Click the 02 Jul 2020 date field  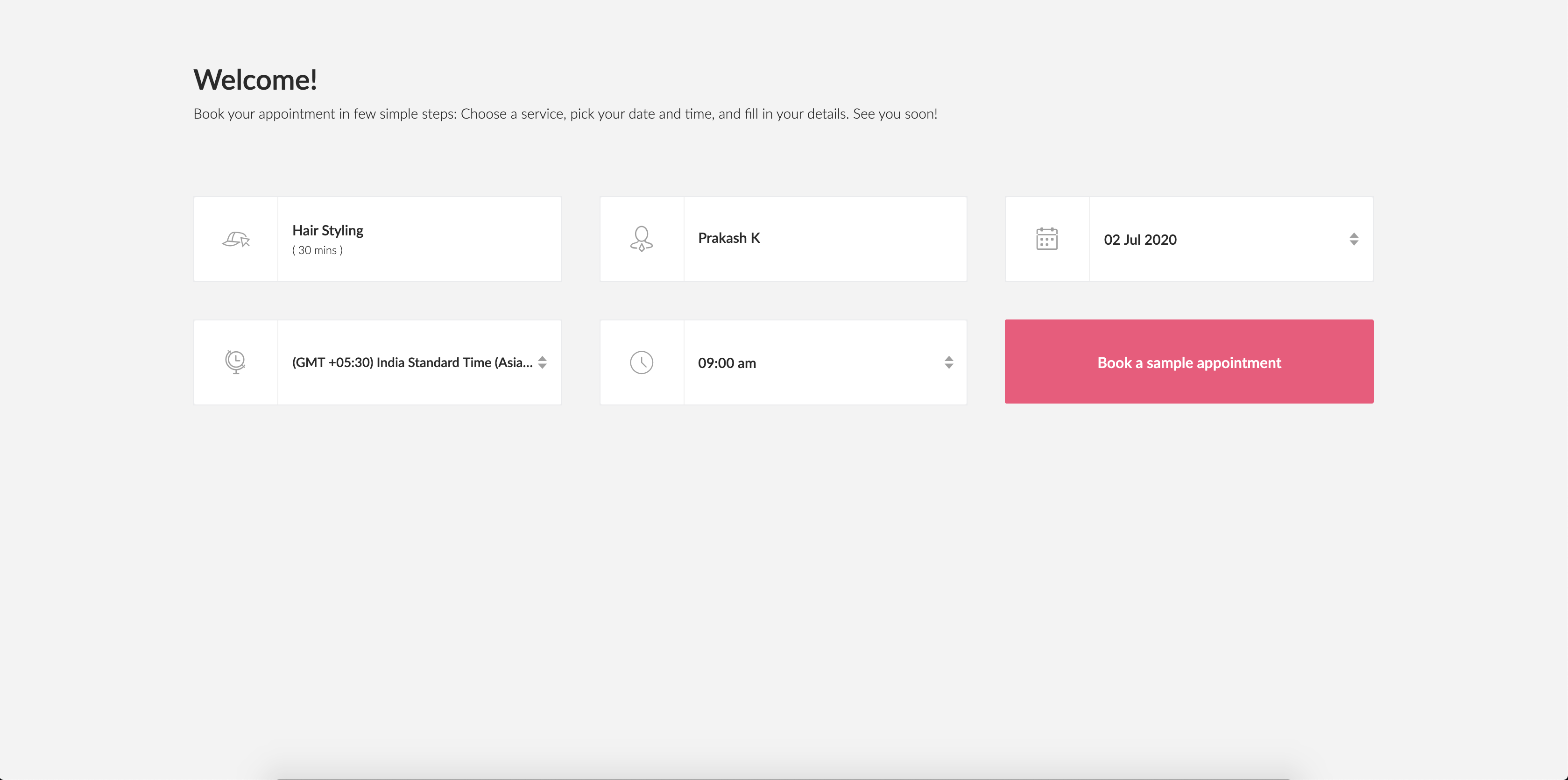pyautogui.click(x=1139, y=240)
